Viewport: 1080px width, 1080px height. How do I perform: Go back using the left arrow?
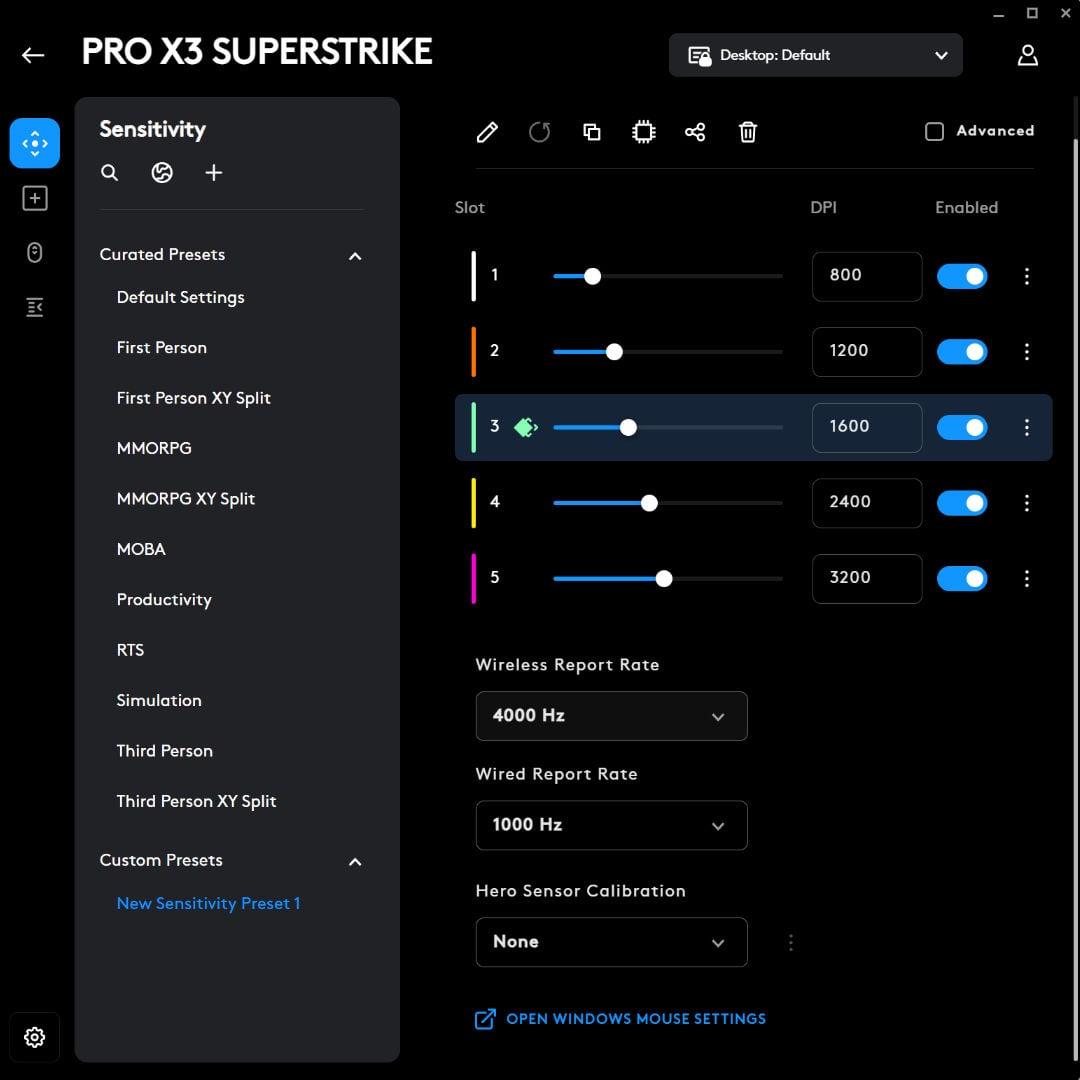tap(32, 55)
